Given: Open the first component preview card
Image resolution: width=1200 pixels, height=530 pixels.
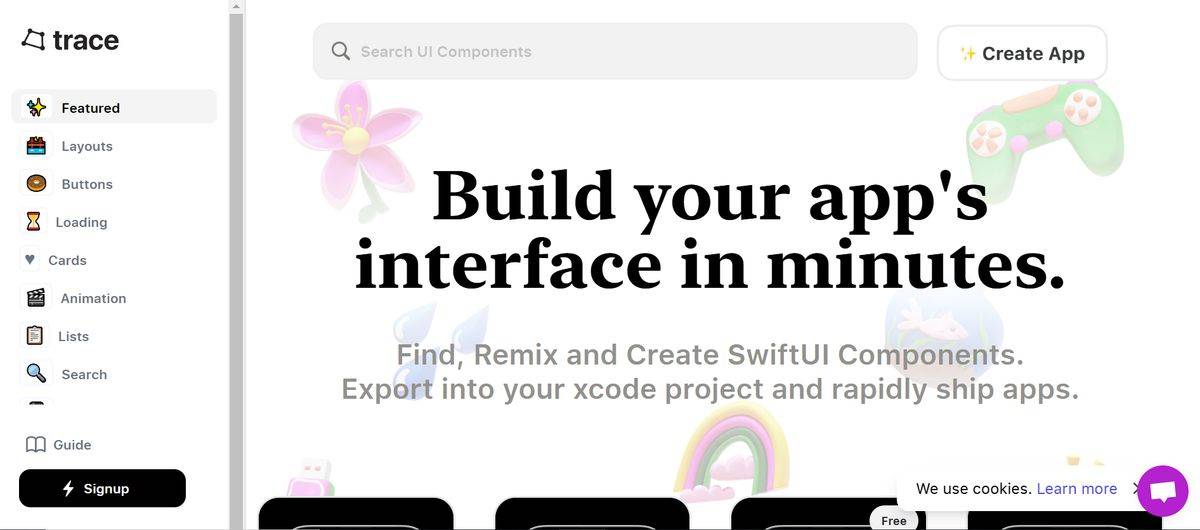Looking at the screenshot, I should pyautogui.click(x=356, y=514).
